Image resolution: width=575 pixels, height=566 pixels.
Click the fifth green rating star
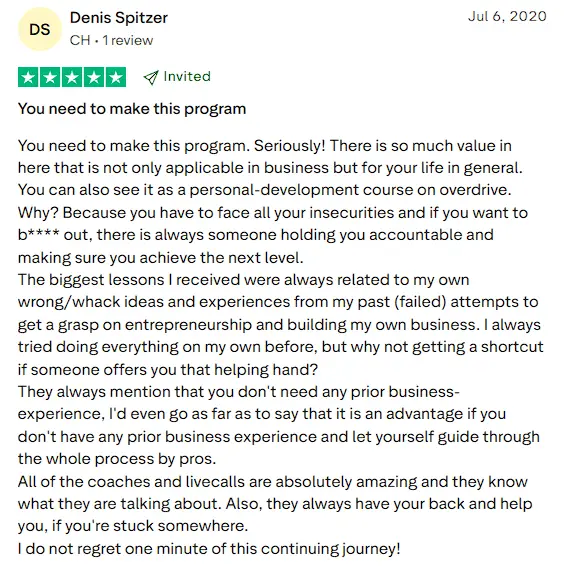tap(116, 77)
